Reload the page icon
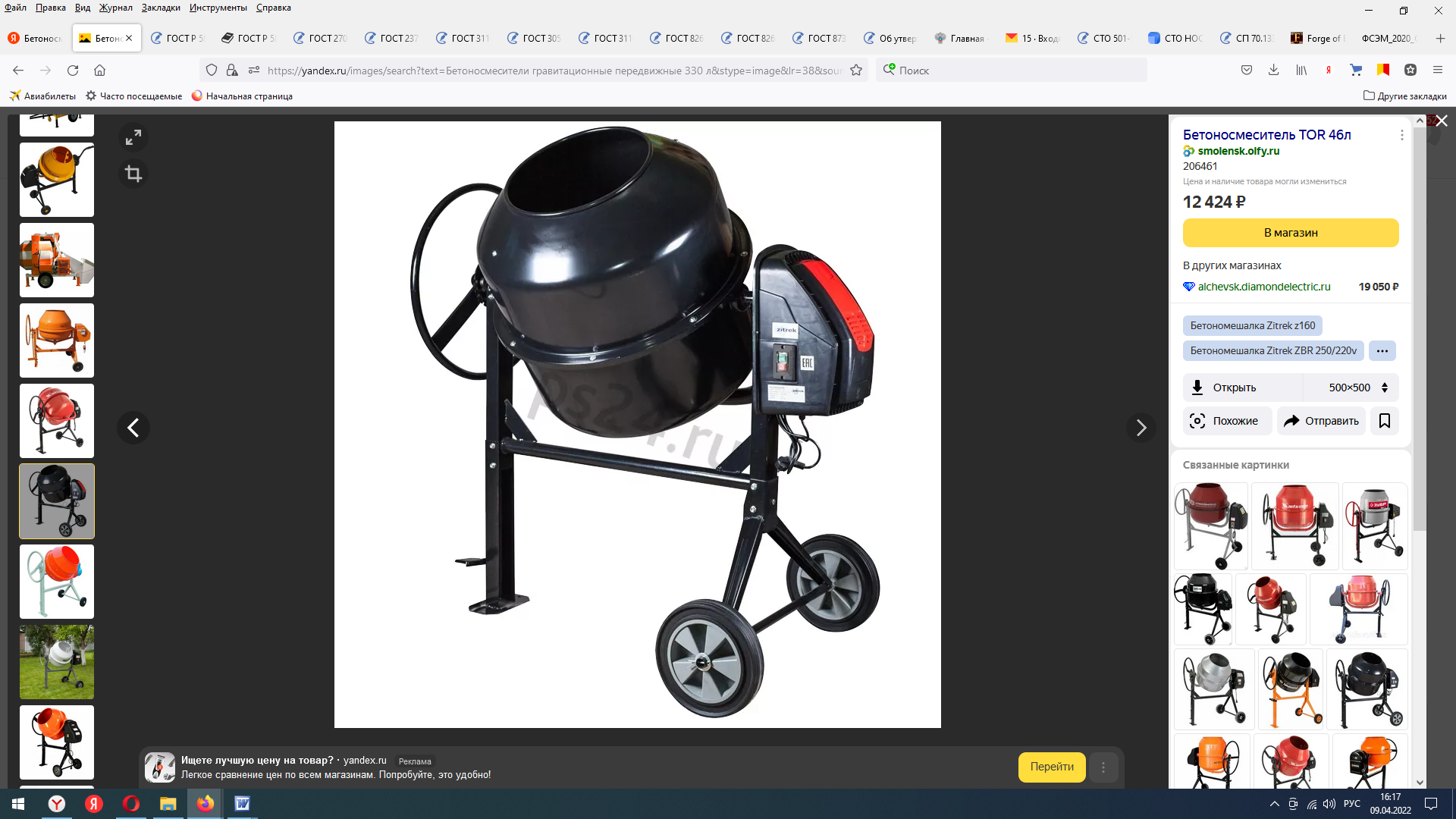 73,71
